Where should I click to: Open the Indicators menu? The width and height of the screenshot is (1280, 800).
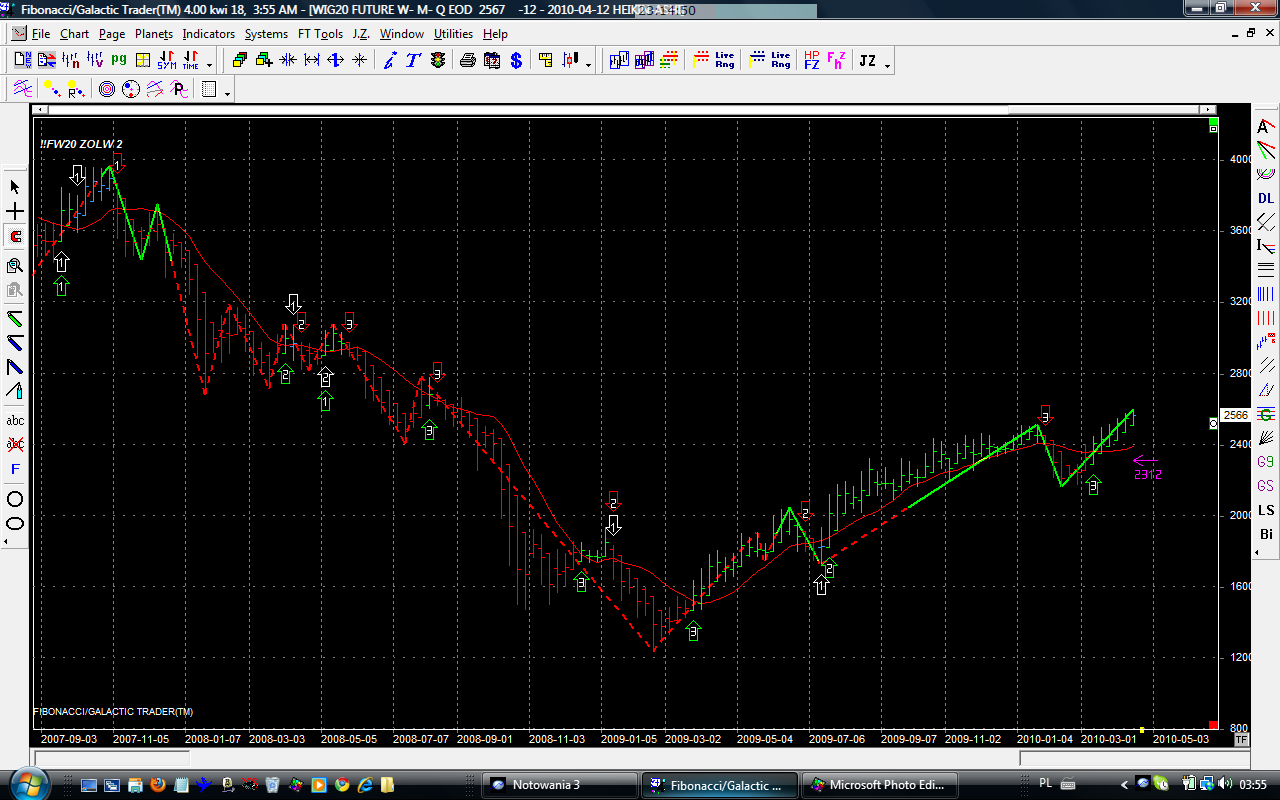click(x=208, y=34)
